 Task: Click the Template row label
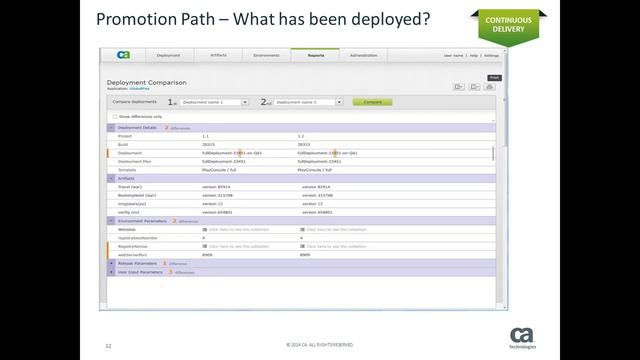(x=127, y=170)
